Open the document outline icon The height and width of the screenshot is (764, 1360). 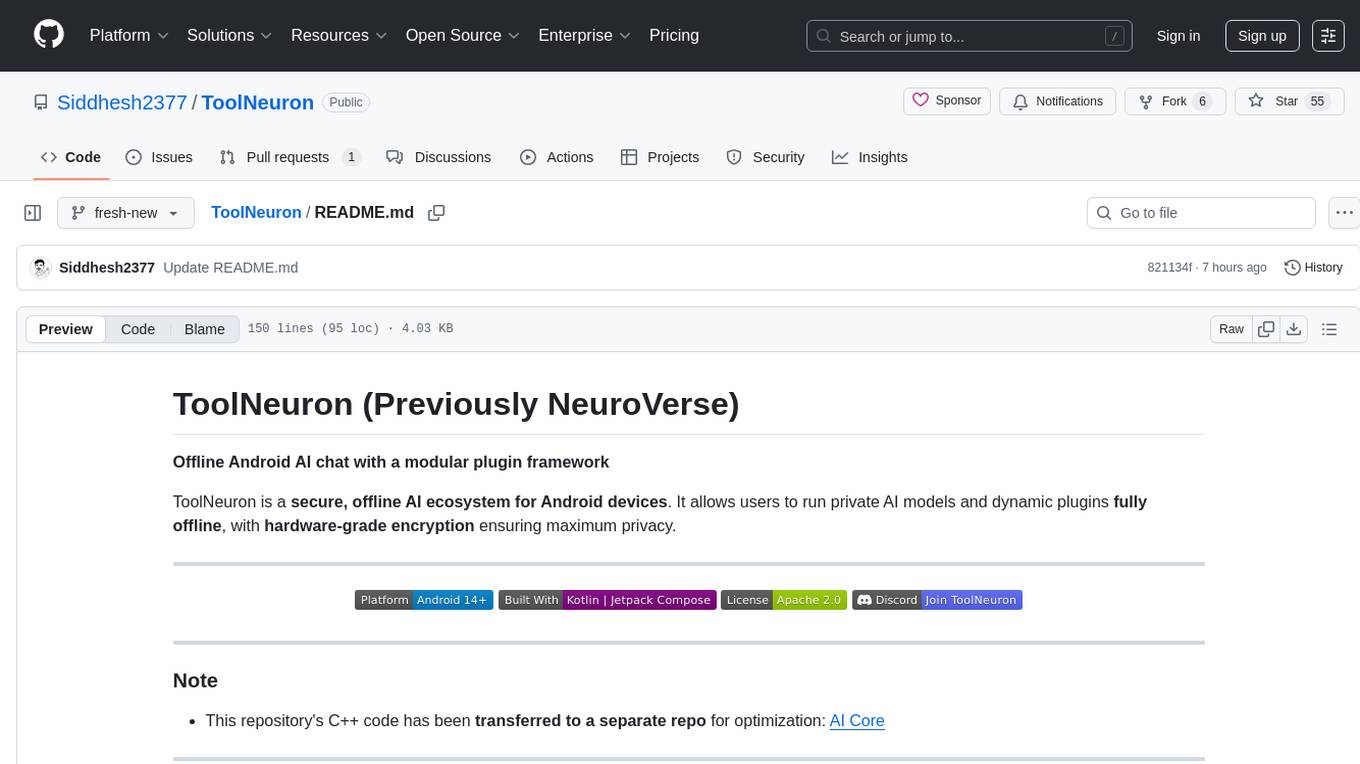(x=1329, y=329)
